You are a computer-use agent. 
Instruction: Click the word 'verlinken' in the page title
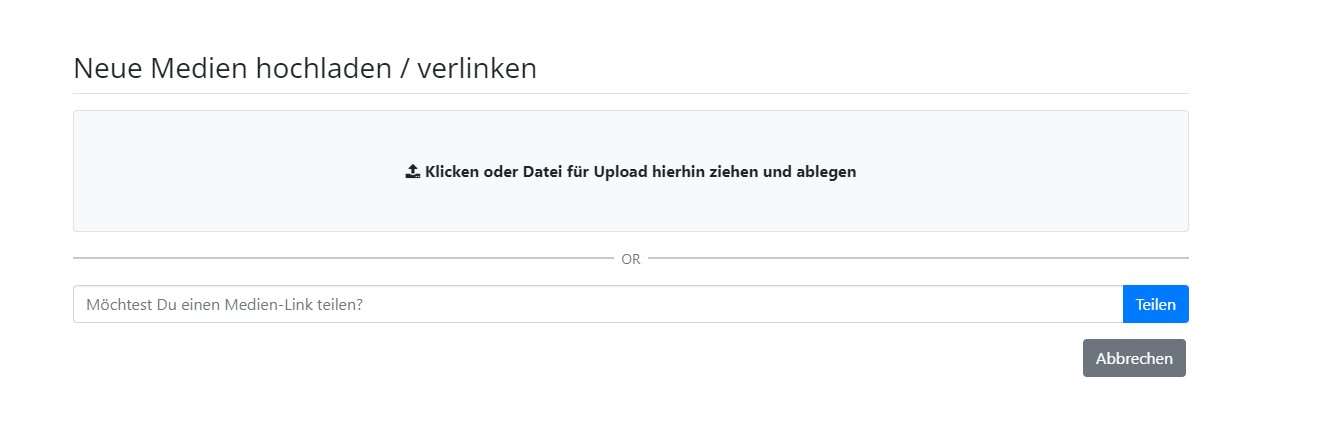[477, 69]
